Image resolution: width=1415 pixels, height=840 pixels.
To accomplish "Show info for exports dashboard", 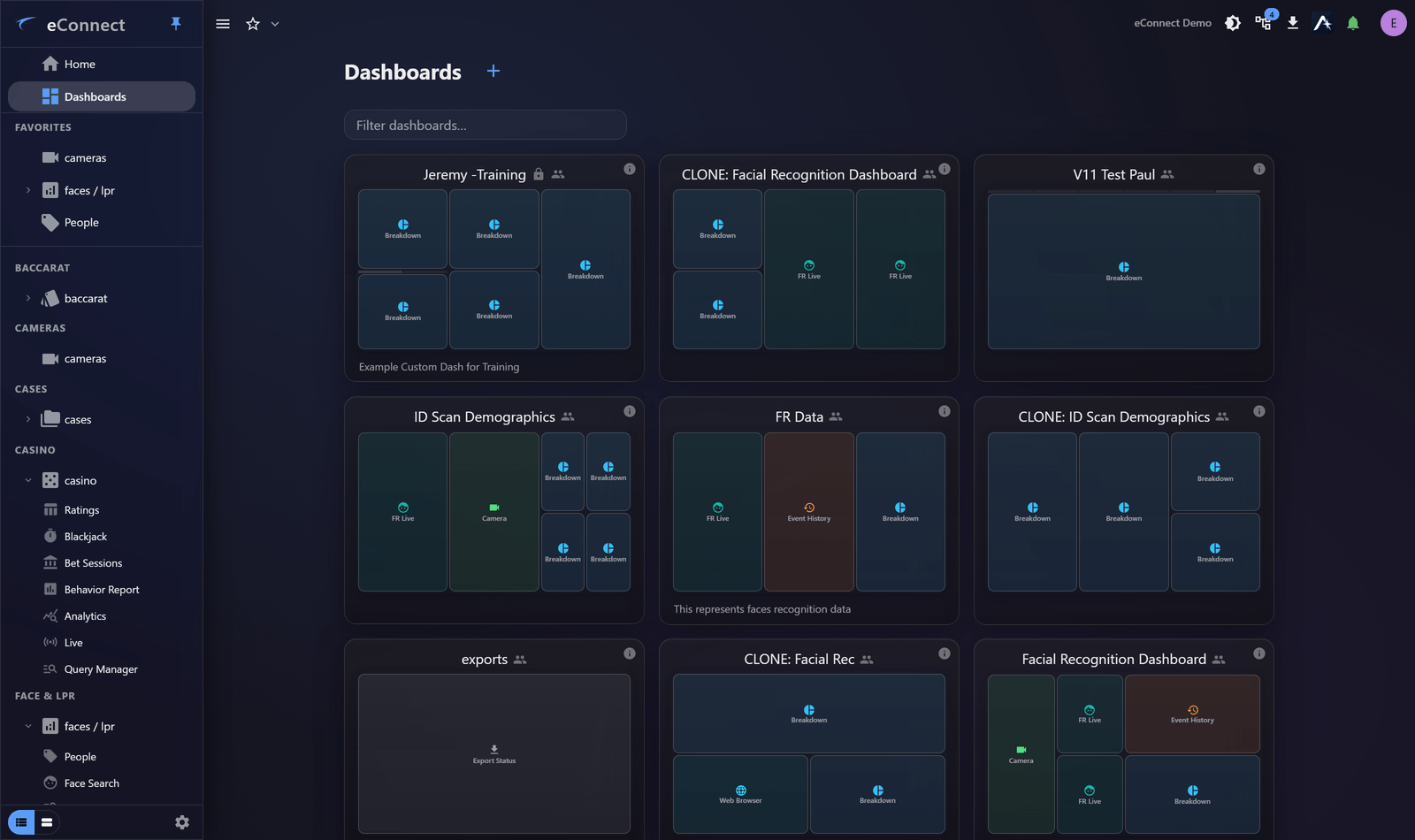I will pyautogui.click(x=630, y=653).
